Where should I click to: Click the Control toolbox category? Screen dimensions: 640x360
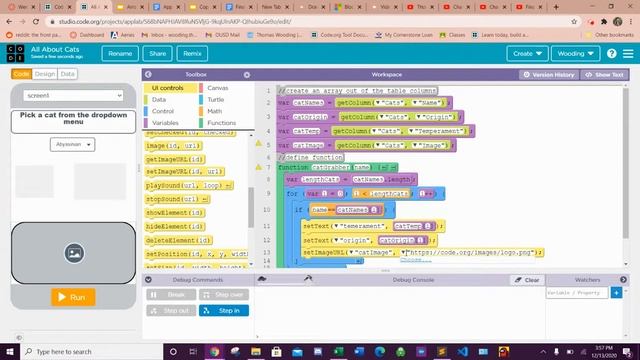coord(163,111)
